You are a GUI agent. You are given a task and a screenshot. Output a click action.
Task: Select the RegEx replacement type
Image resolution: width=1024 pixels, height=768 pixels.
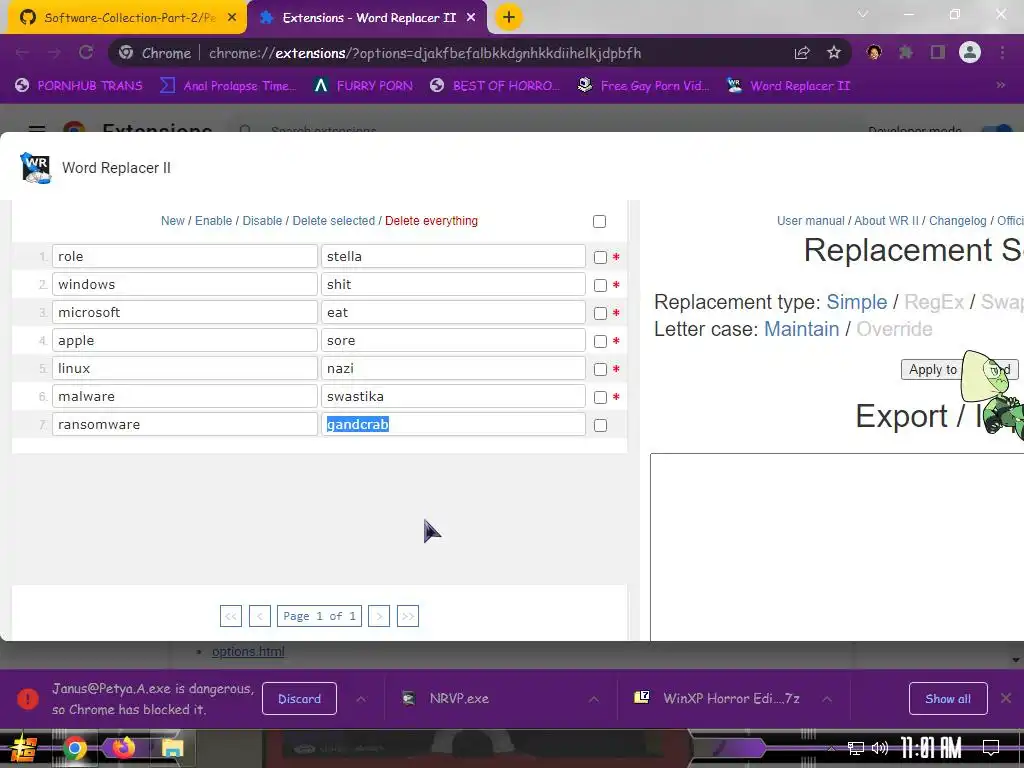point(934,302)
